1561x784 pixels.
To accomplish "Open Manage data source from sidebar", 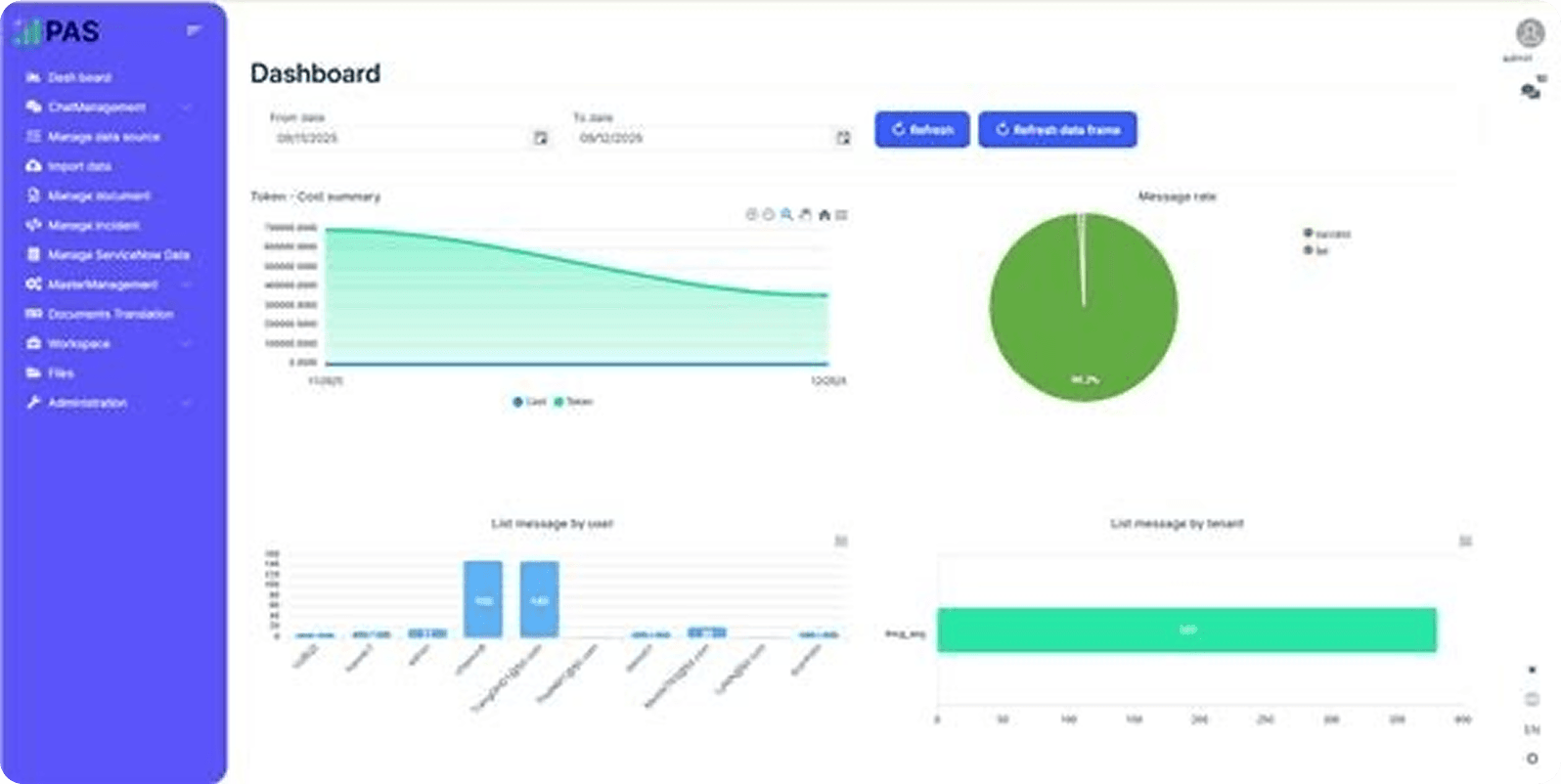I will [x=103, y=137].
